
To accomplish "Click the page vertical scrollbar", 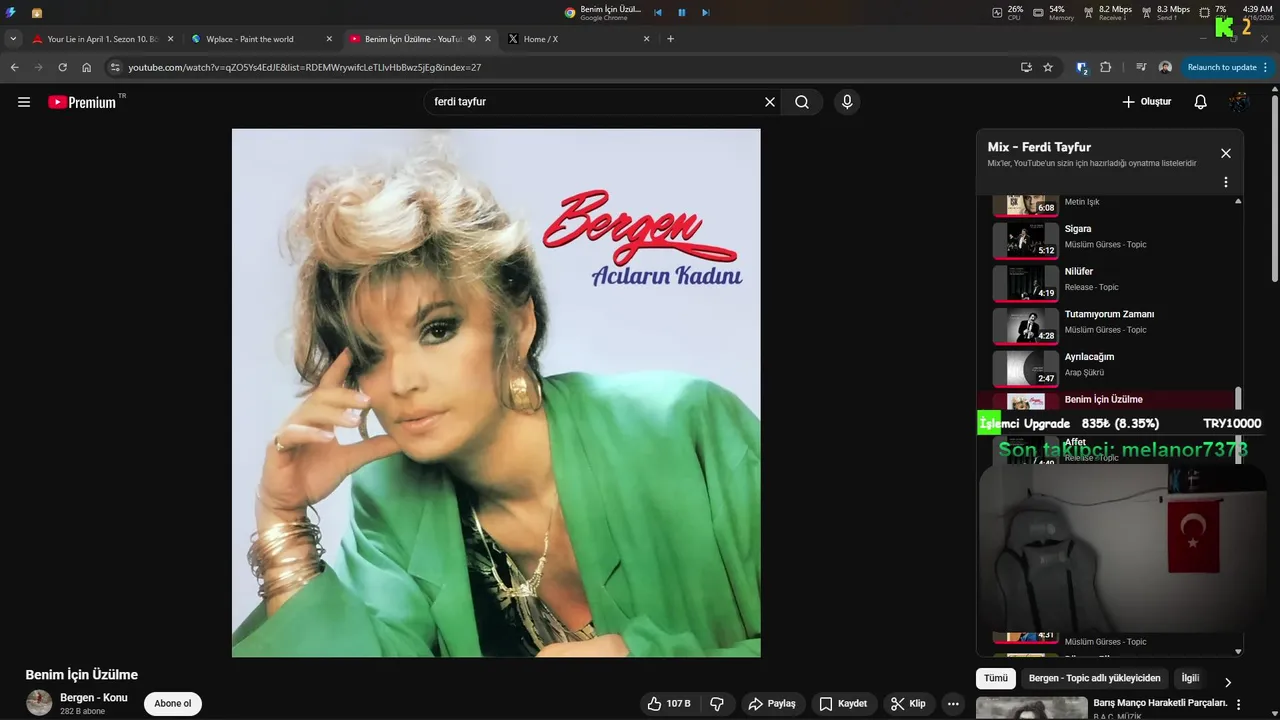I will click(1274, 190).
